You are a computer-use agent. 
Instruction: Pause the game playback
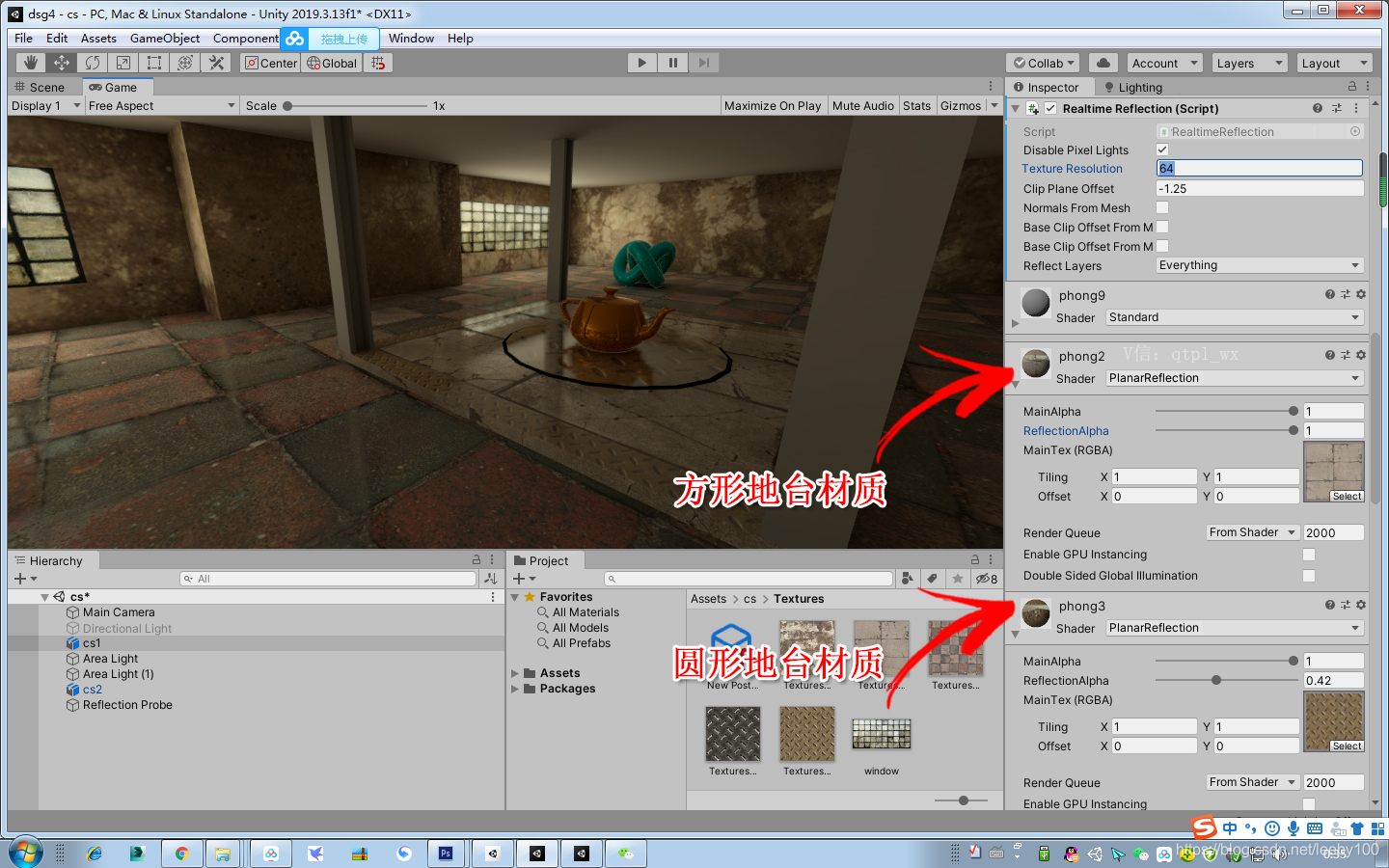(672, 63)
